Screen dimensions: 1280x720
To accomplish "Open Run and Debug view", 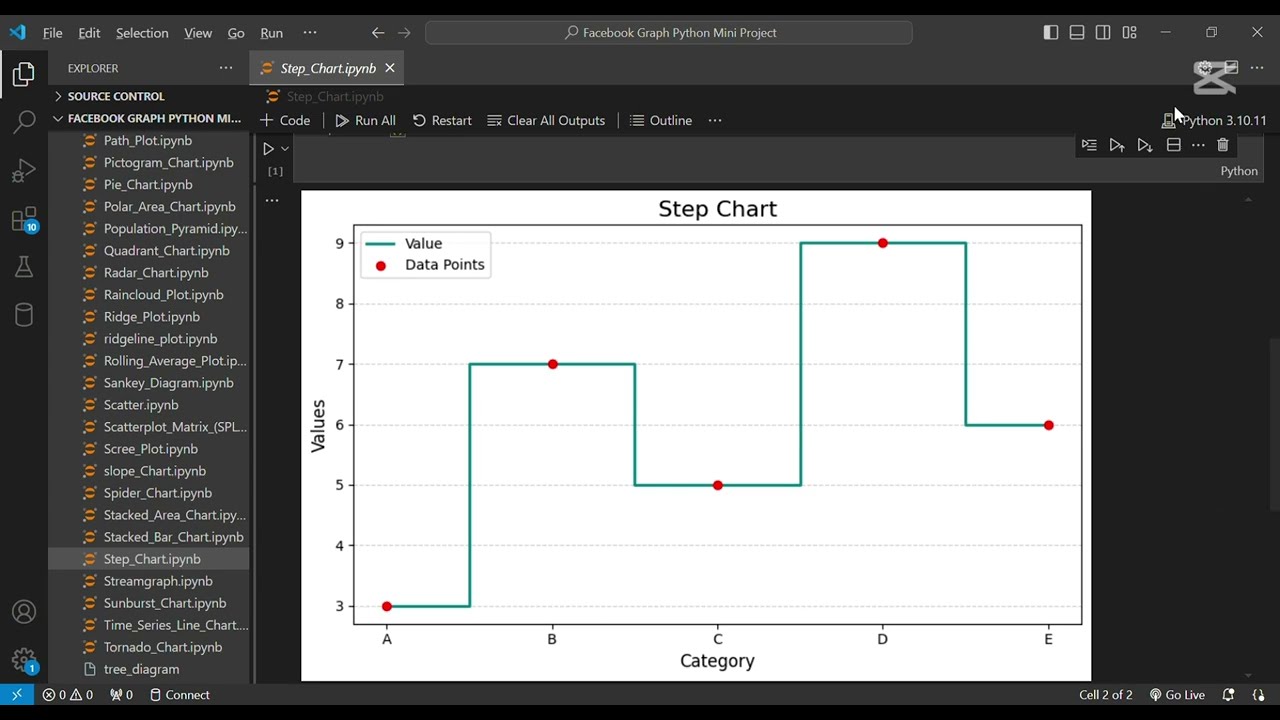I will point(24,171).
